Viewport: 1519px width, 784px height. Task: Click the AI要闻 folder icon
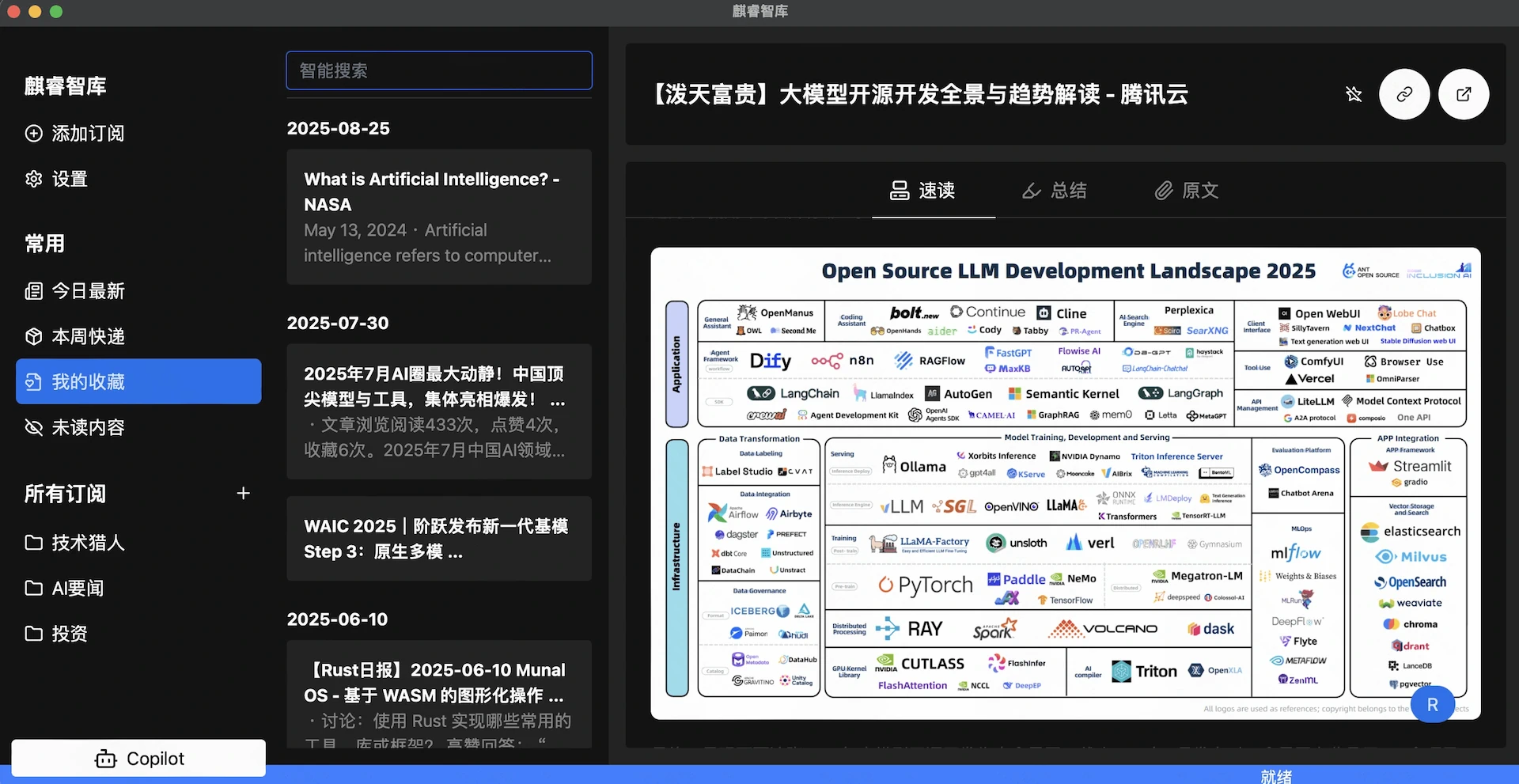point(34,588)
